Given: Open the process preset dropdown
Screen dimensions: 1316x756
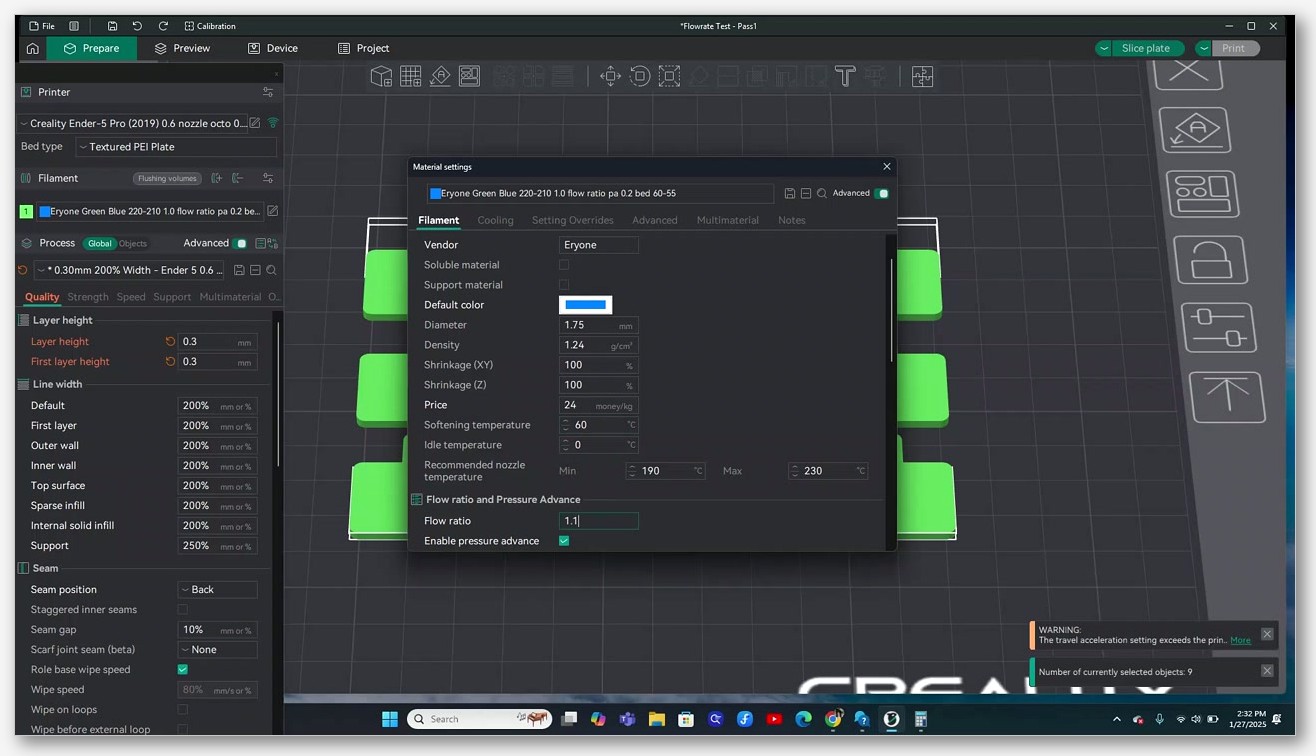Looking at the screenshot, I should pyautogui.click(x=129, y=270).
